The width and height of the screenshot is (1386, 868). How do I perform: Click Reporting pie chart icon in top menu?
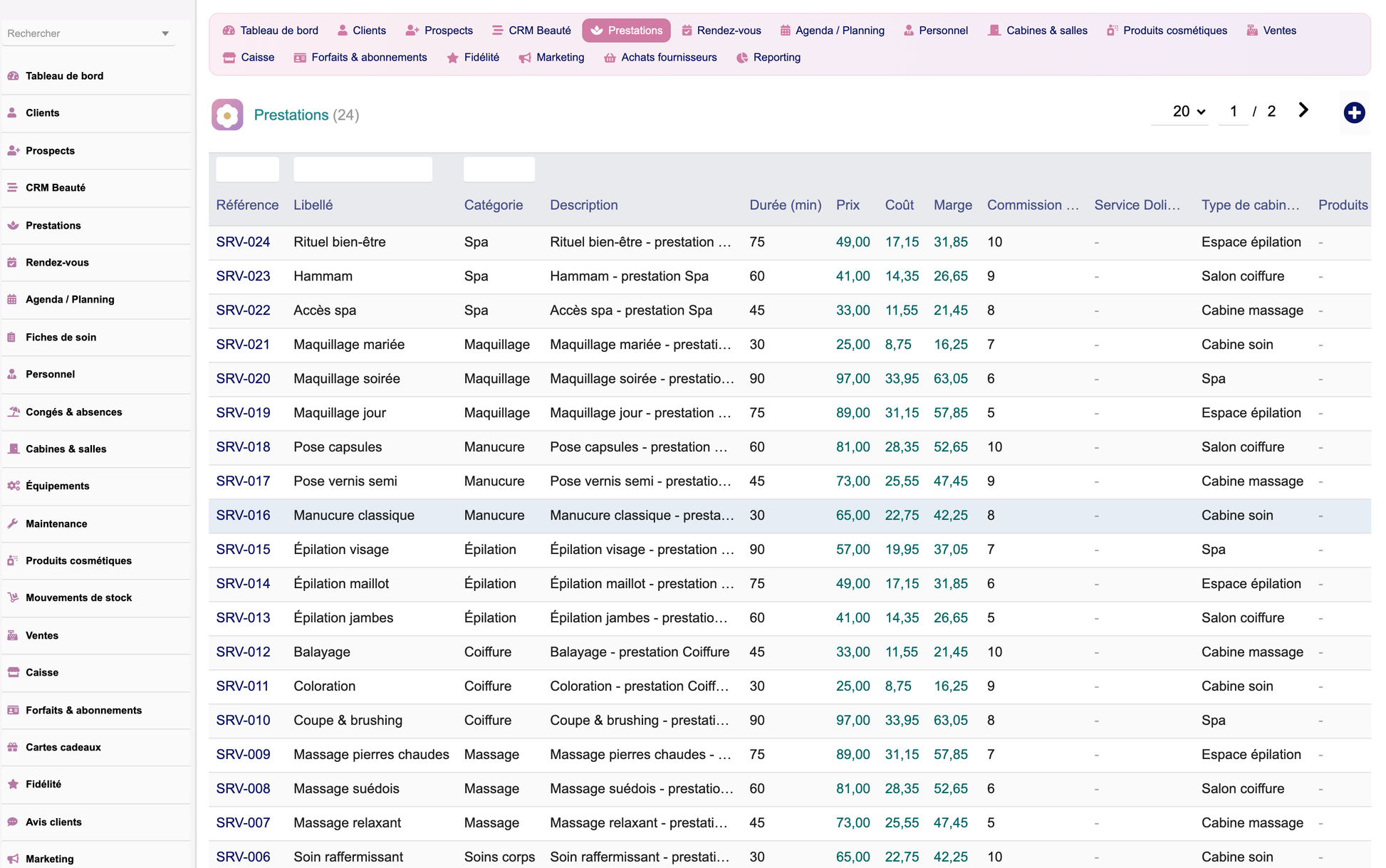tap(742, 58)
